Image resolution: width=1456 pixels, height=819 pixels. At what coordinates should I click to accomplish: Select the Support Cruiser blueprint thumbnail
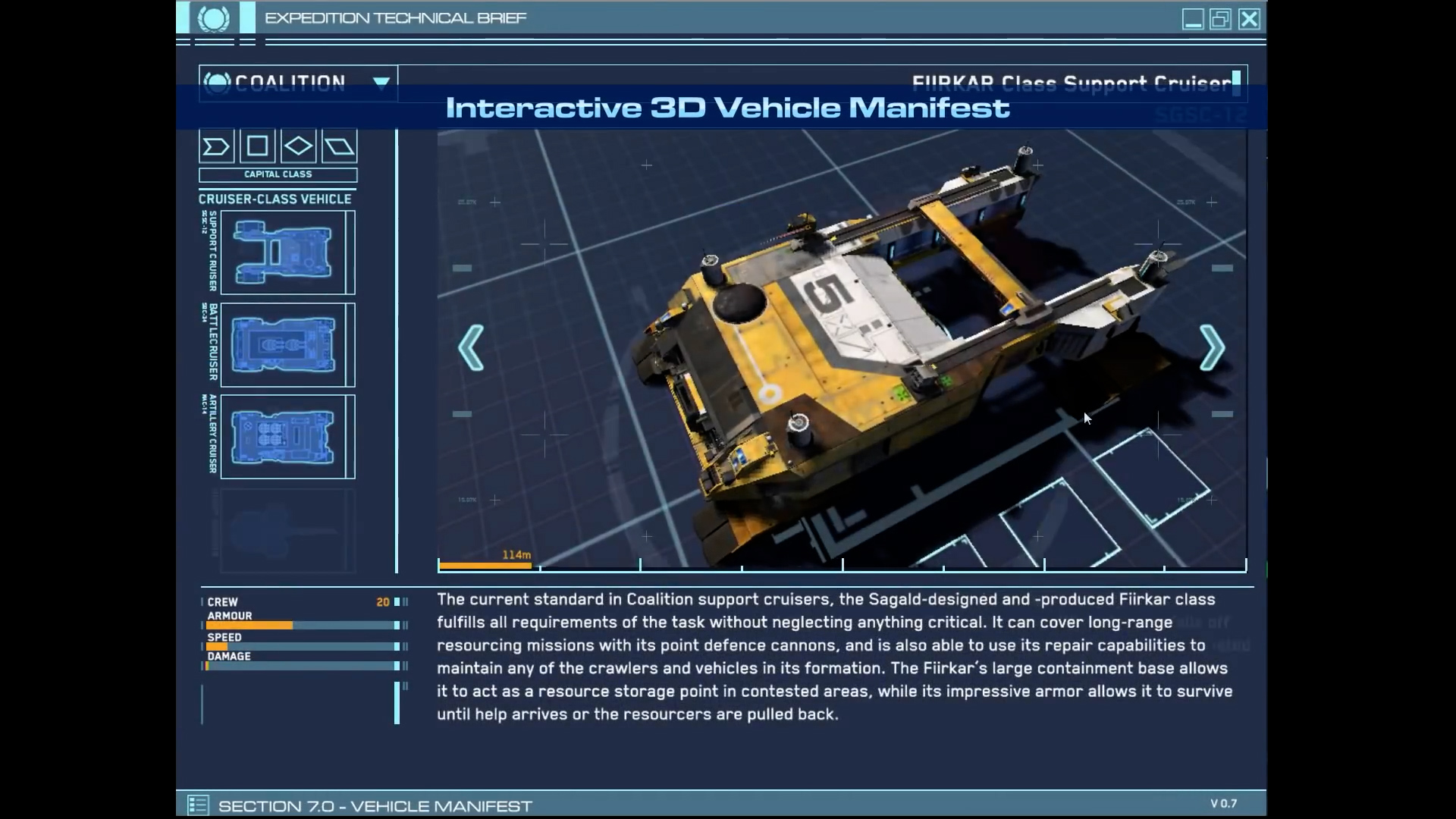point(283,253)
